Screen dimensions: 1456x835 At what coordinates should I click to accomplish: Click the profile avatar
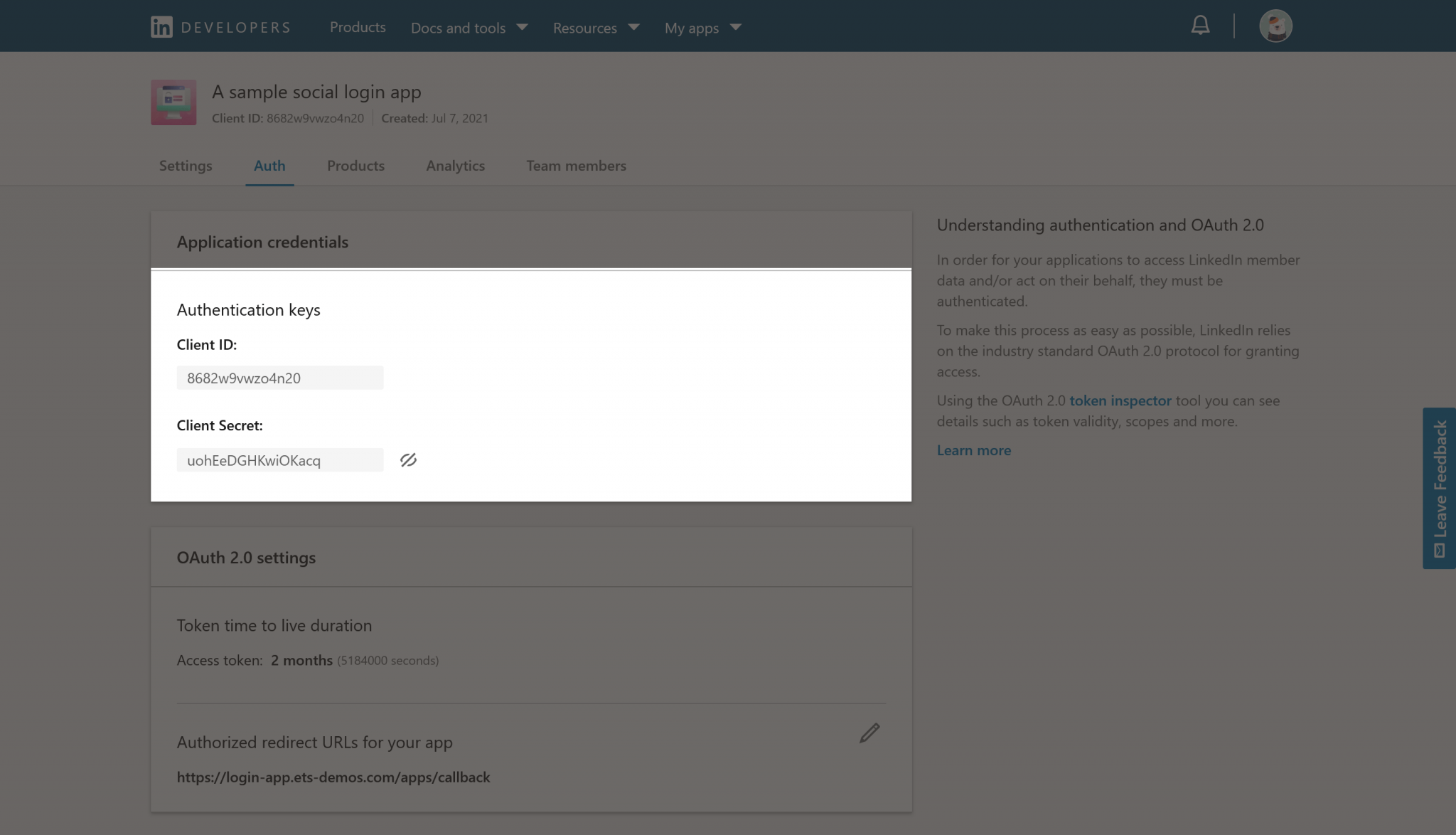pyautogui.click(x=1275, y=25)
